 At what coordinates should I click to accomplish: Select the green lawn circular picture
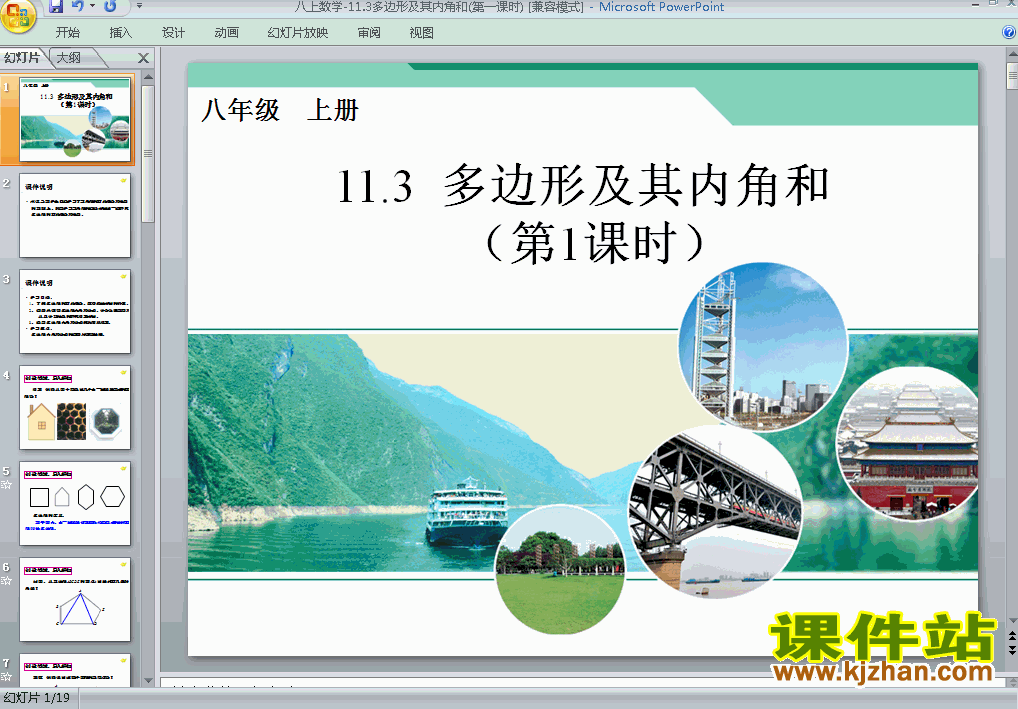[x=560, y=569]
